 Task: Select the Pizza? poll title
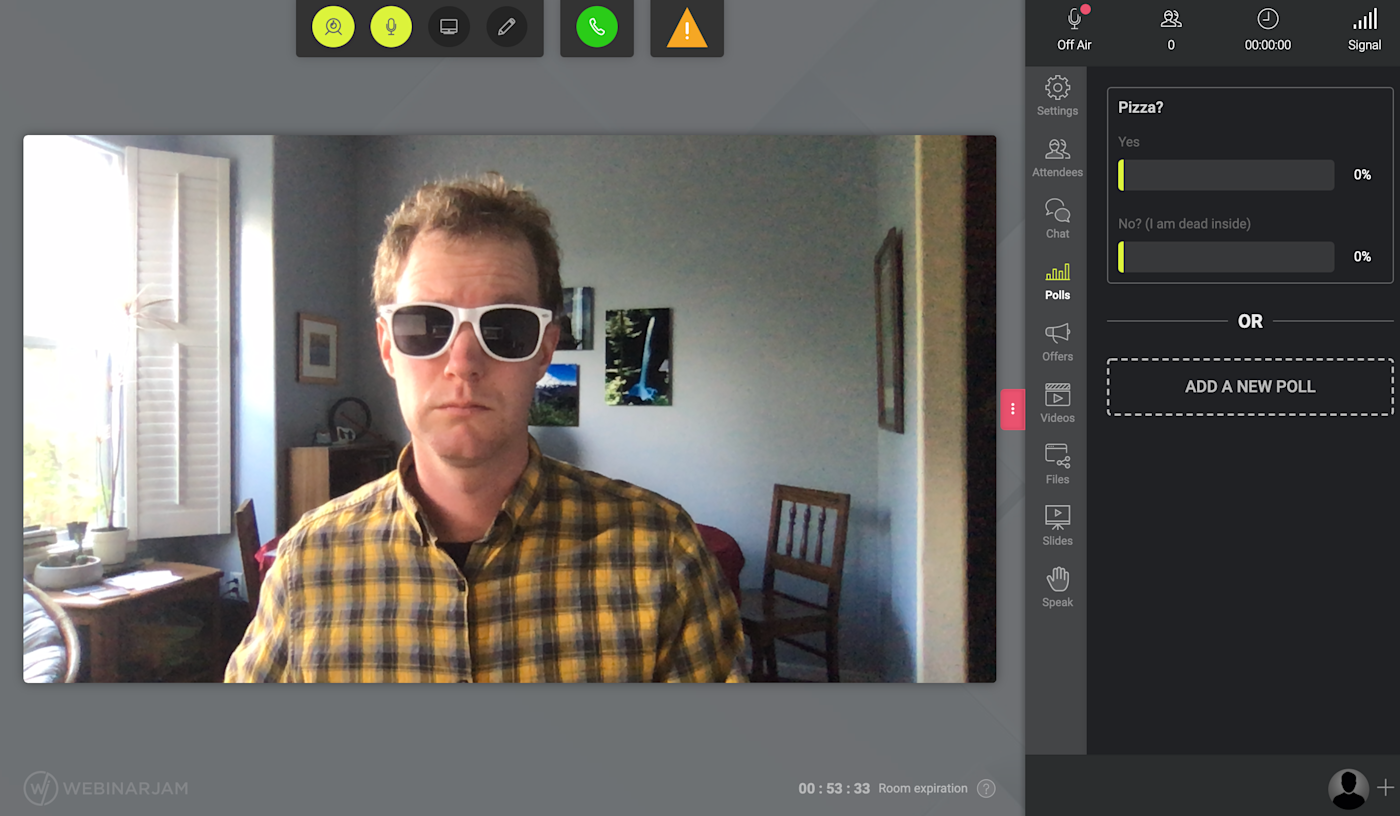pos(1140,107)
